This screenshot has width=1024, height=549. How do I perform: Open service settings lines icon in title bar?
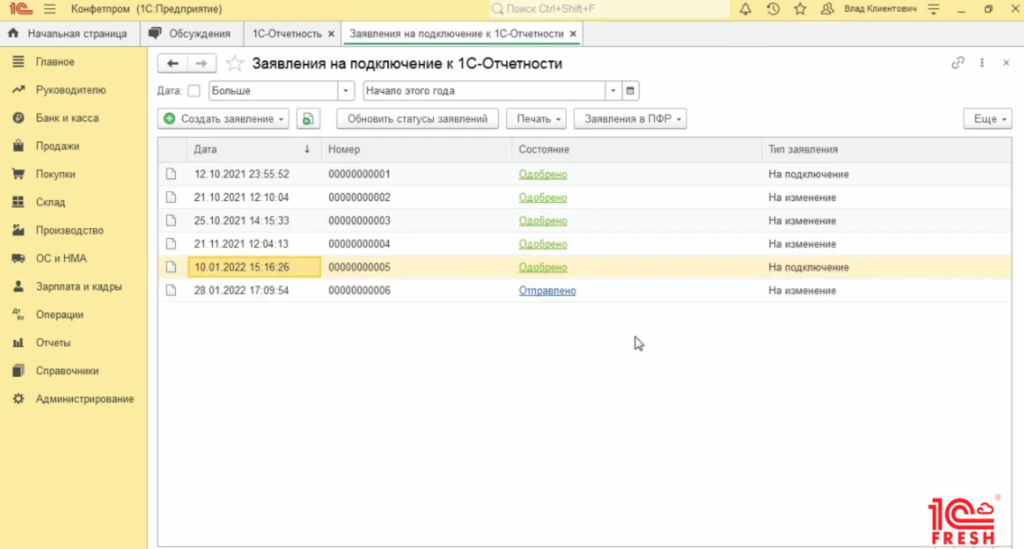point(934,9)
